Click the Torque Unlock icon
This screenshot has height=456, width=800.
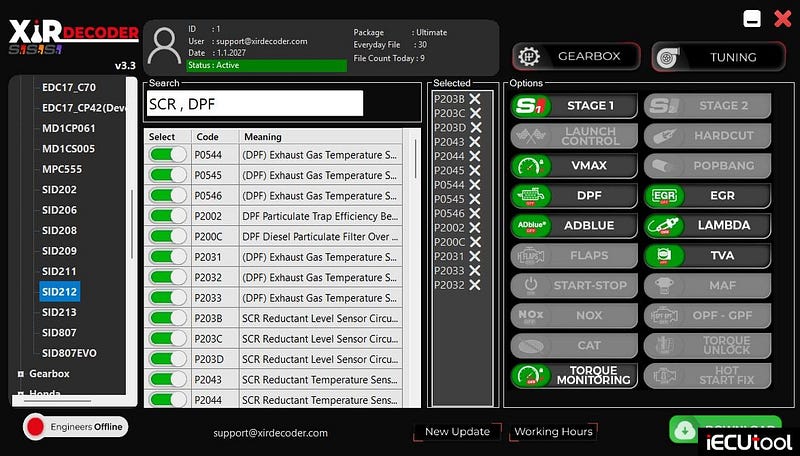(663, 346)
